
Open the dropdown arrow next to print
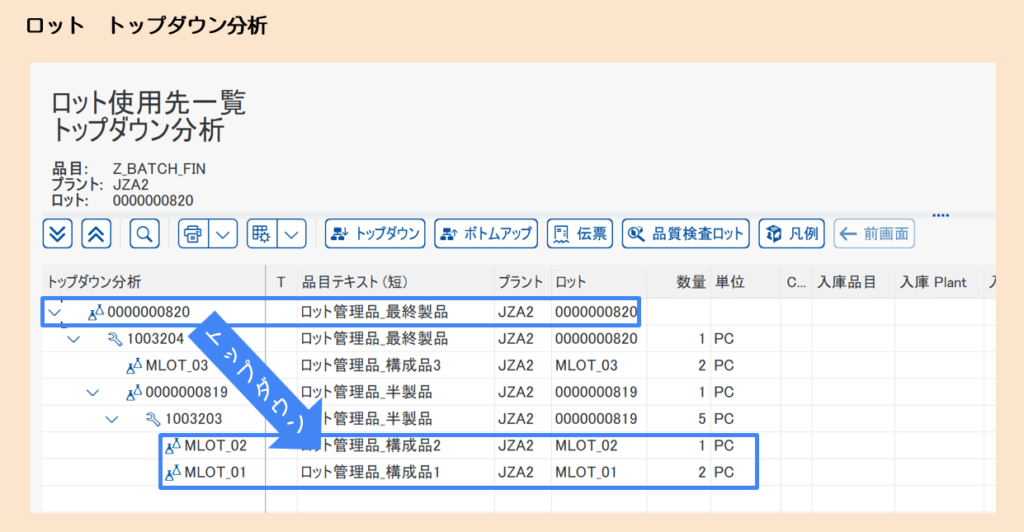pos(223,234)
